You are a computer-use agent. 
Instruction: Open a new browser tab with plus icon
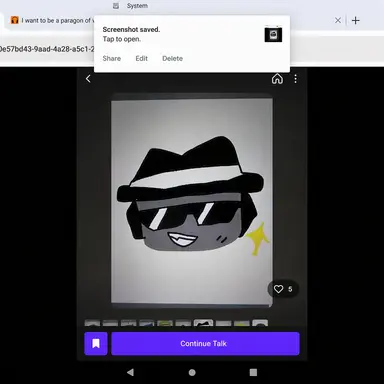coord(356,20)
